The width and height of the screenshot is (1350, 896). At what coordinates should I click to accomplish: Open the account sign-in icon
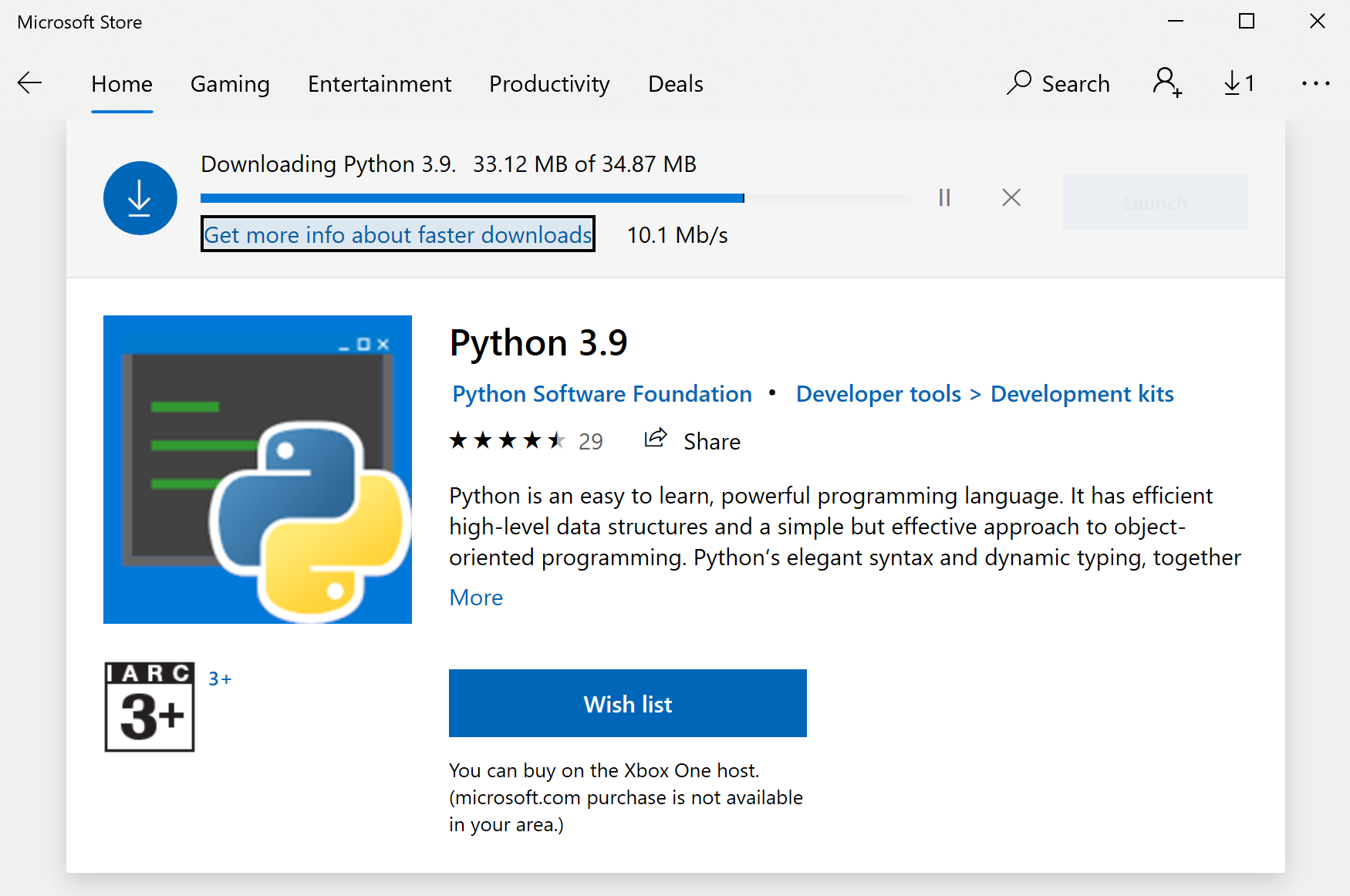coord(1166,83)
